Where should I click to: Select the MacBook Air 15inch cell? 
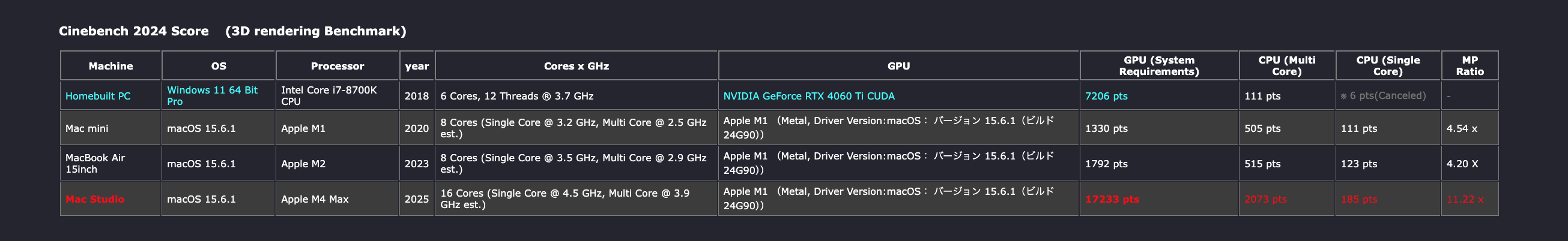110,163
